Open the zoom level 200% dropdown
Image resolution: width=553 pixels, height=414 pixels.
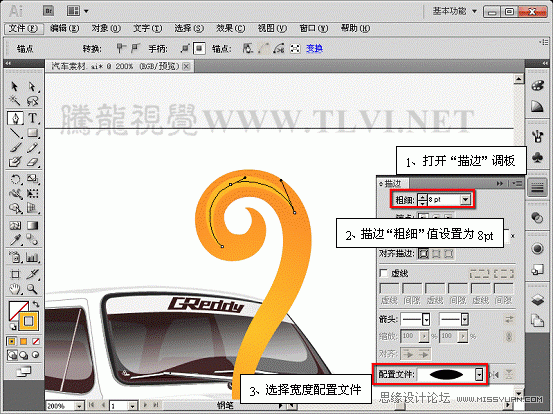coord(79,406)
